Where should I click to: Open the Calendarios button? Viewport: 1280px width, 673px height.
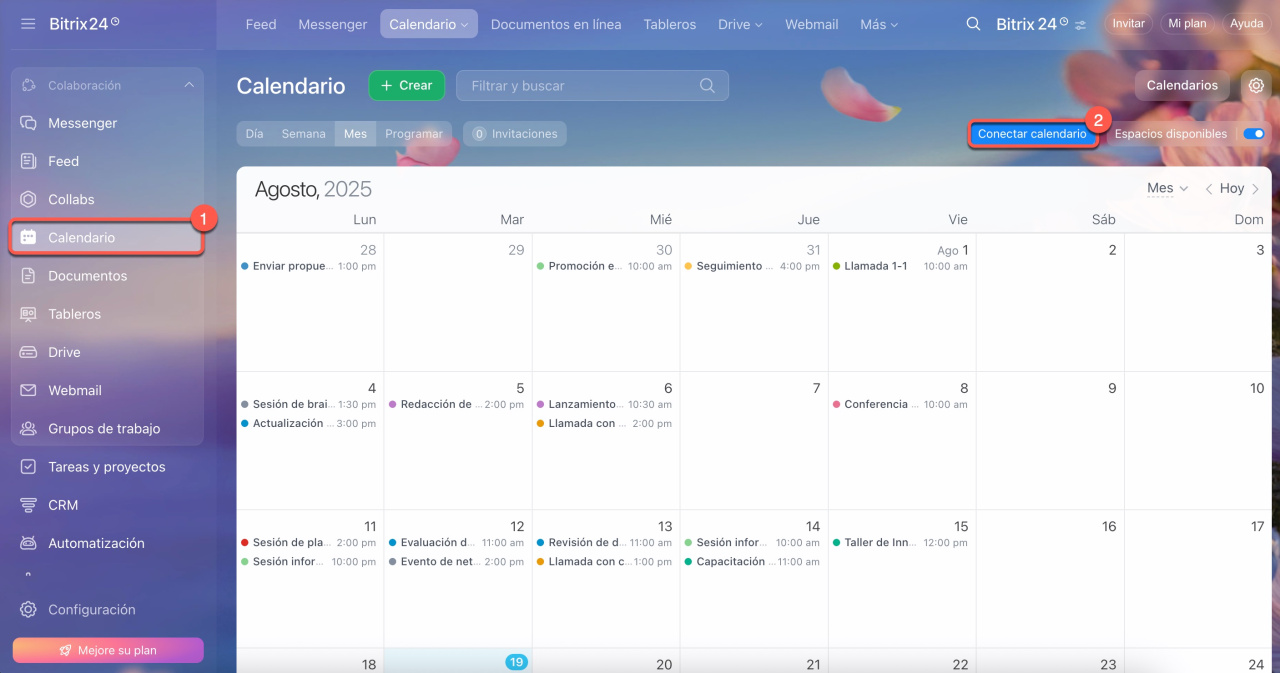(1182, 86)
